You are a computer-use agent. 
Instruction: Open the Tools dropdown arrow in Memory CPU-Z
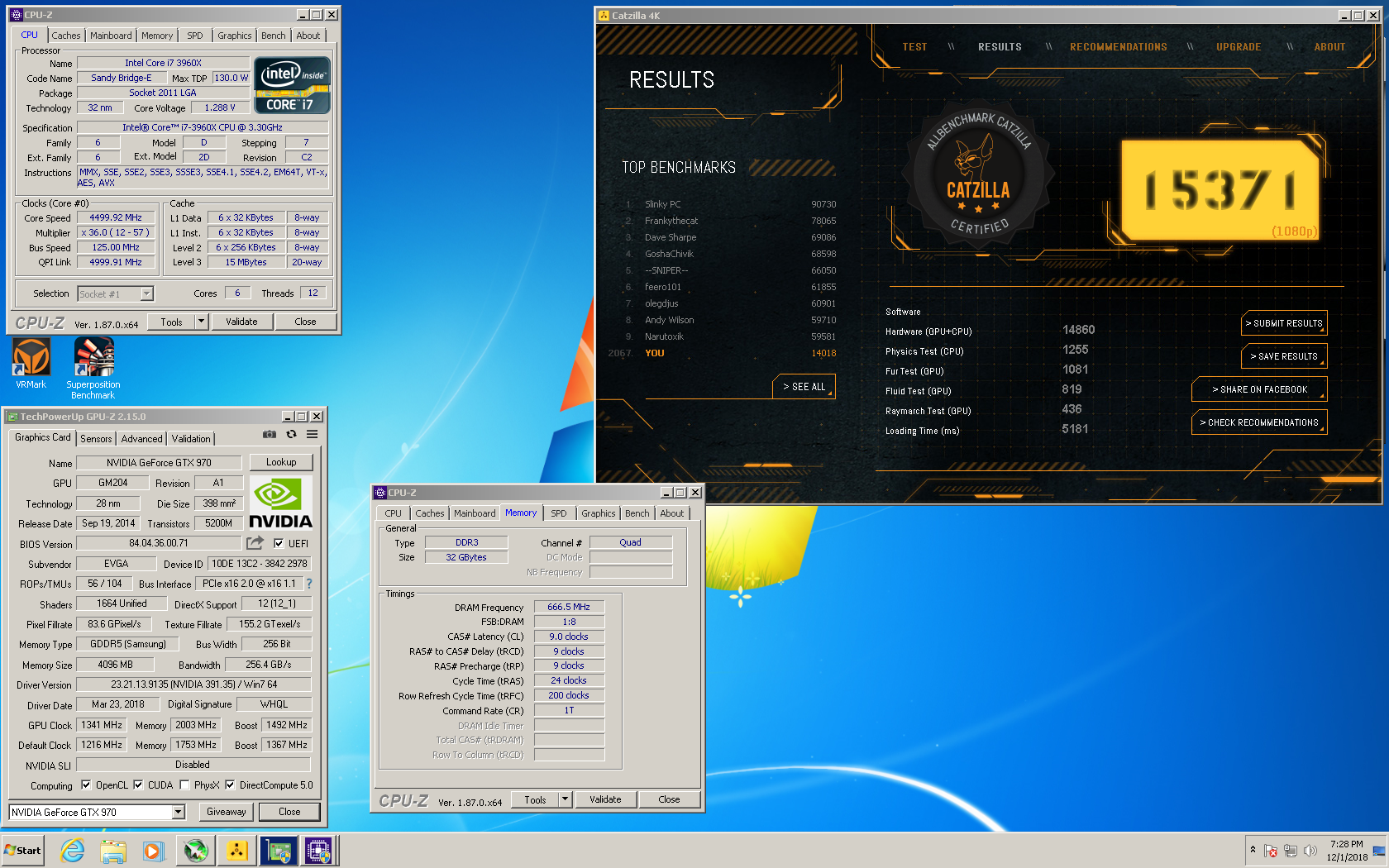pos(565,799)
